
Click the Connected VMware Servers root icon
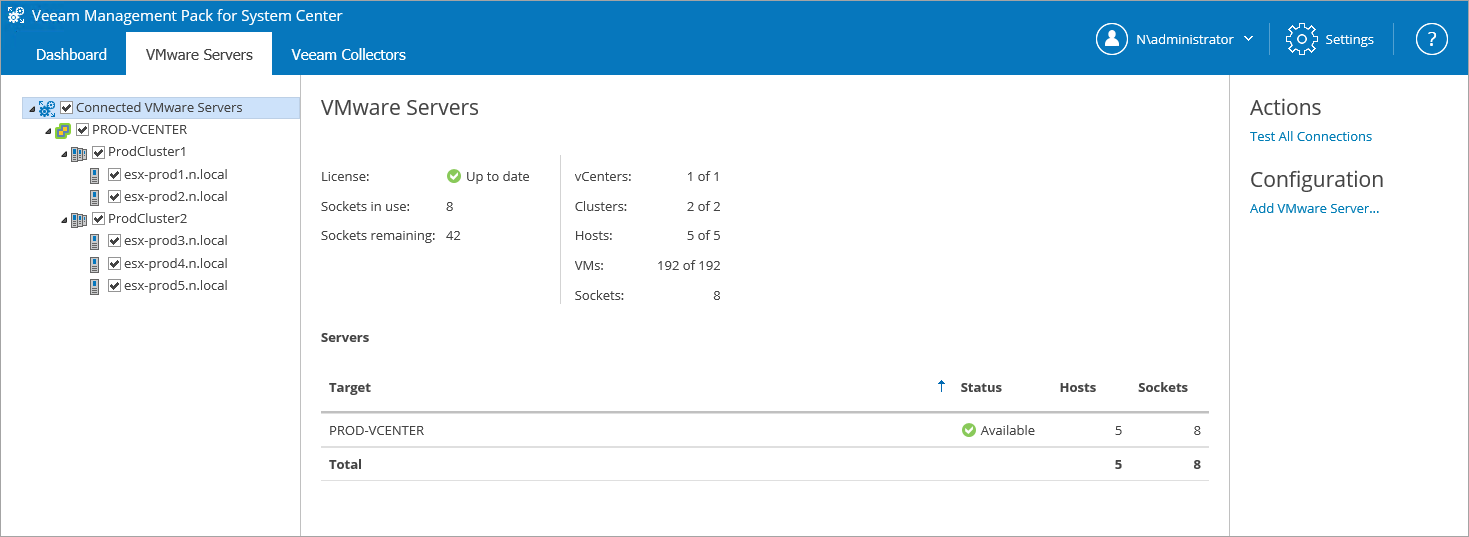click(47, 108)
